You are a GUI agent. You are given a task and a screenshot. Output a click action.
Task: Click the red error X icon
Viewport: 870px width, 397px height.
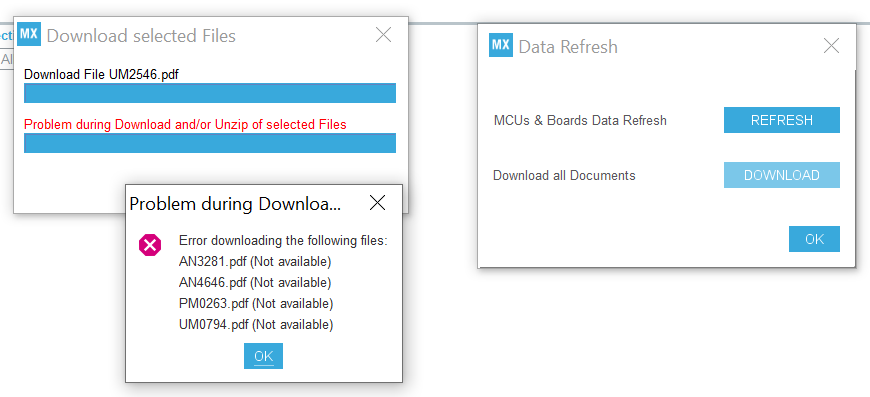[150, 245]
